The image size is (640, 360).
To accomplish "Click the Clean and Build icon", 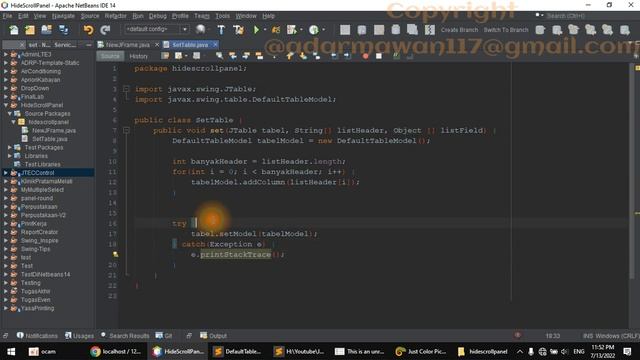I will pos(239,29).
